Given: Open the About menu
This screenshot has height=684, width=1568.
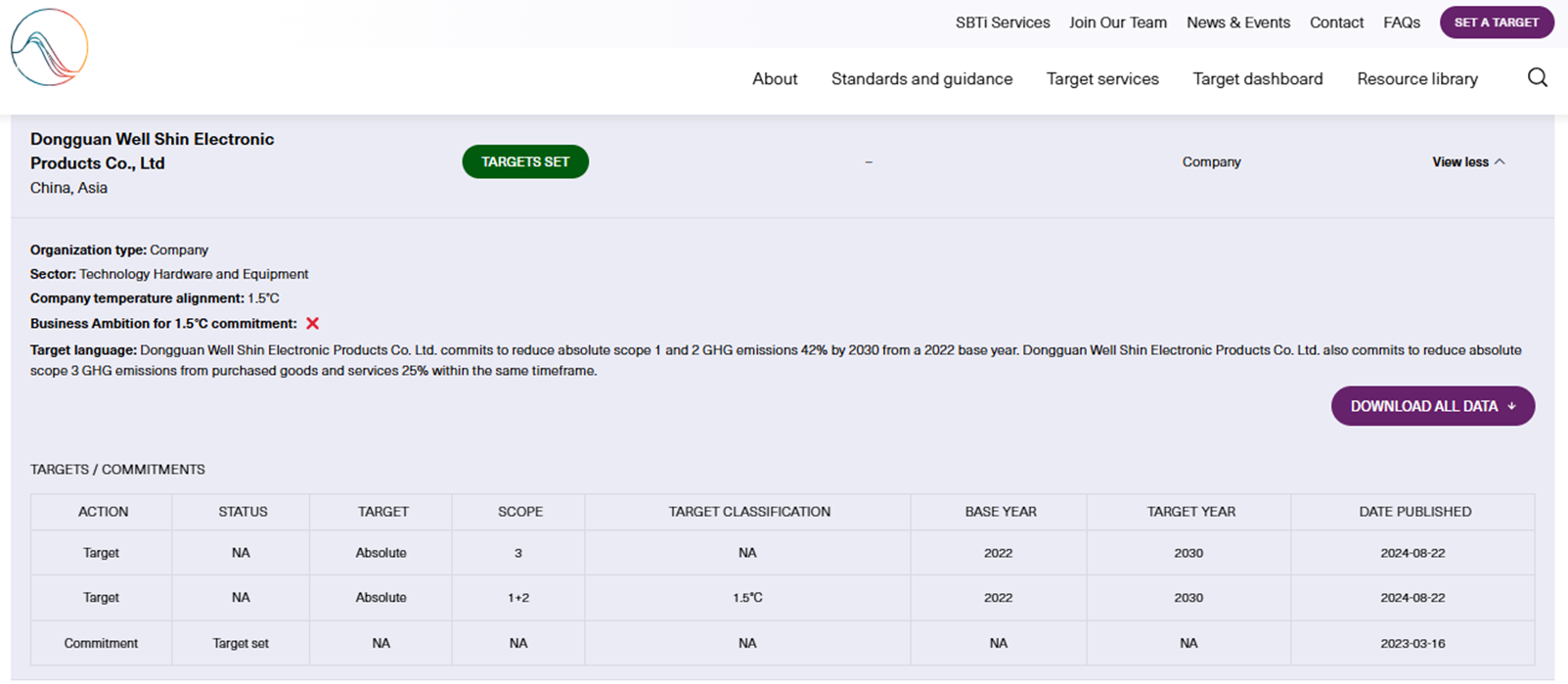Looking at the screenshot, I should (775, 79).
